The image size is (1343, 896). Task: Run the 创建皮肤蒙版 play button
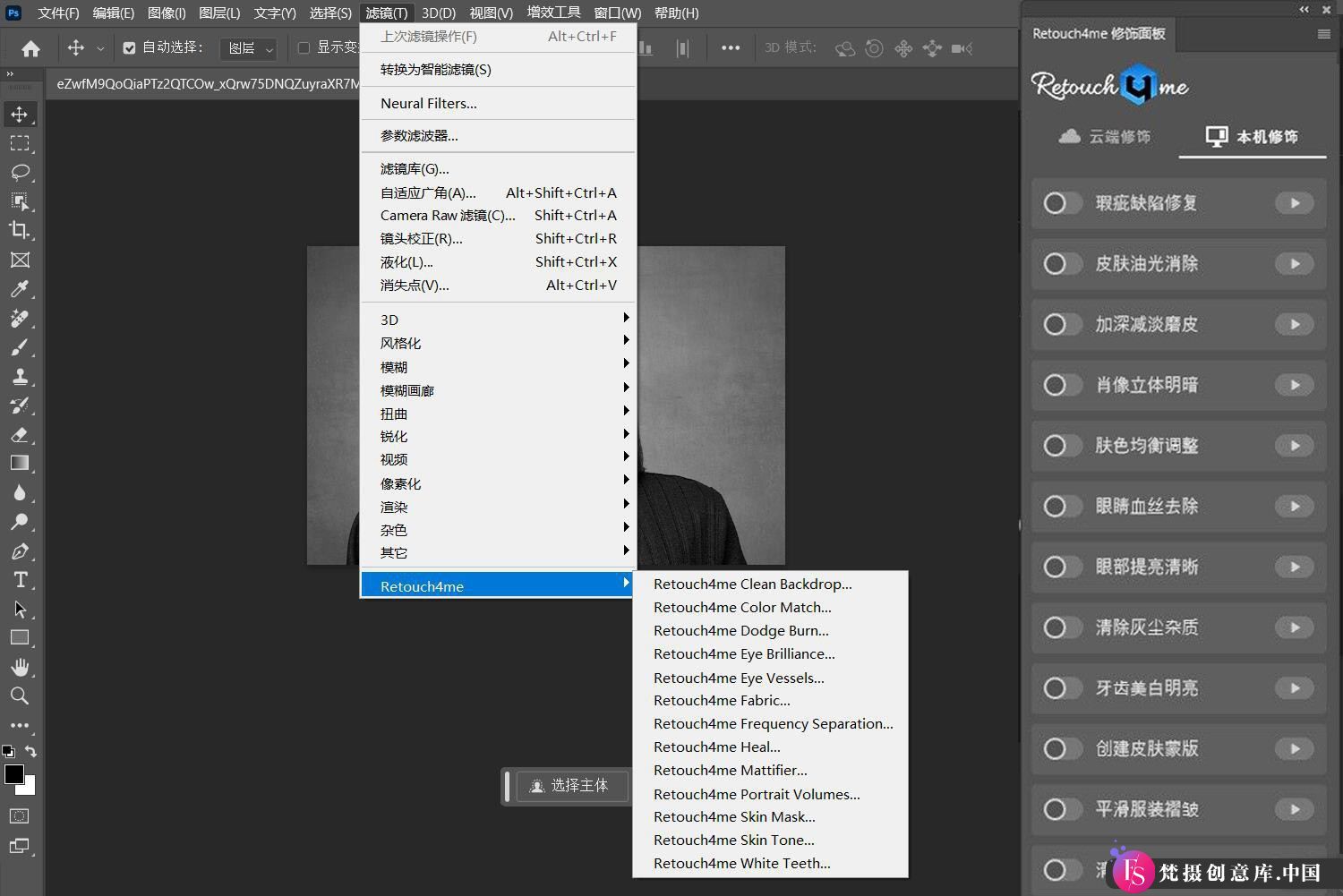click(1295, 749)
